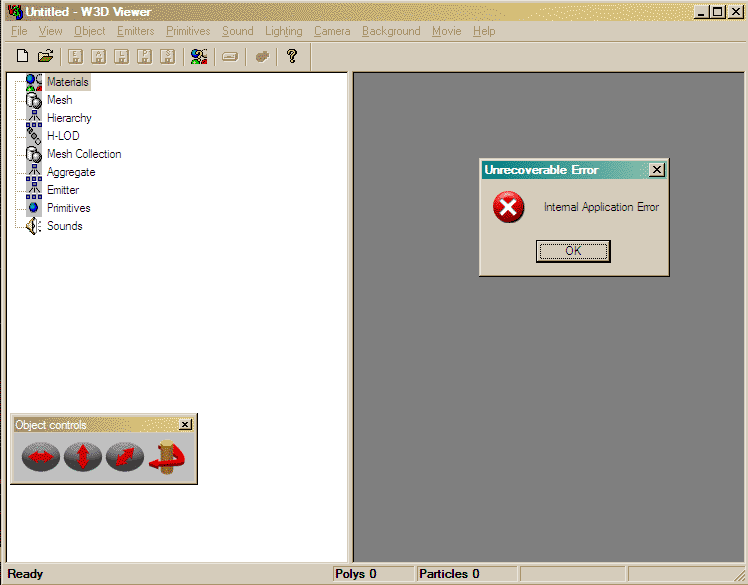Select Mesh Collection tree node

84,154
